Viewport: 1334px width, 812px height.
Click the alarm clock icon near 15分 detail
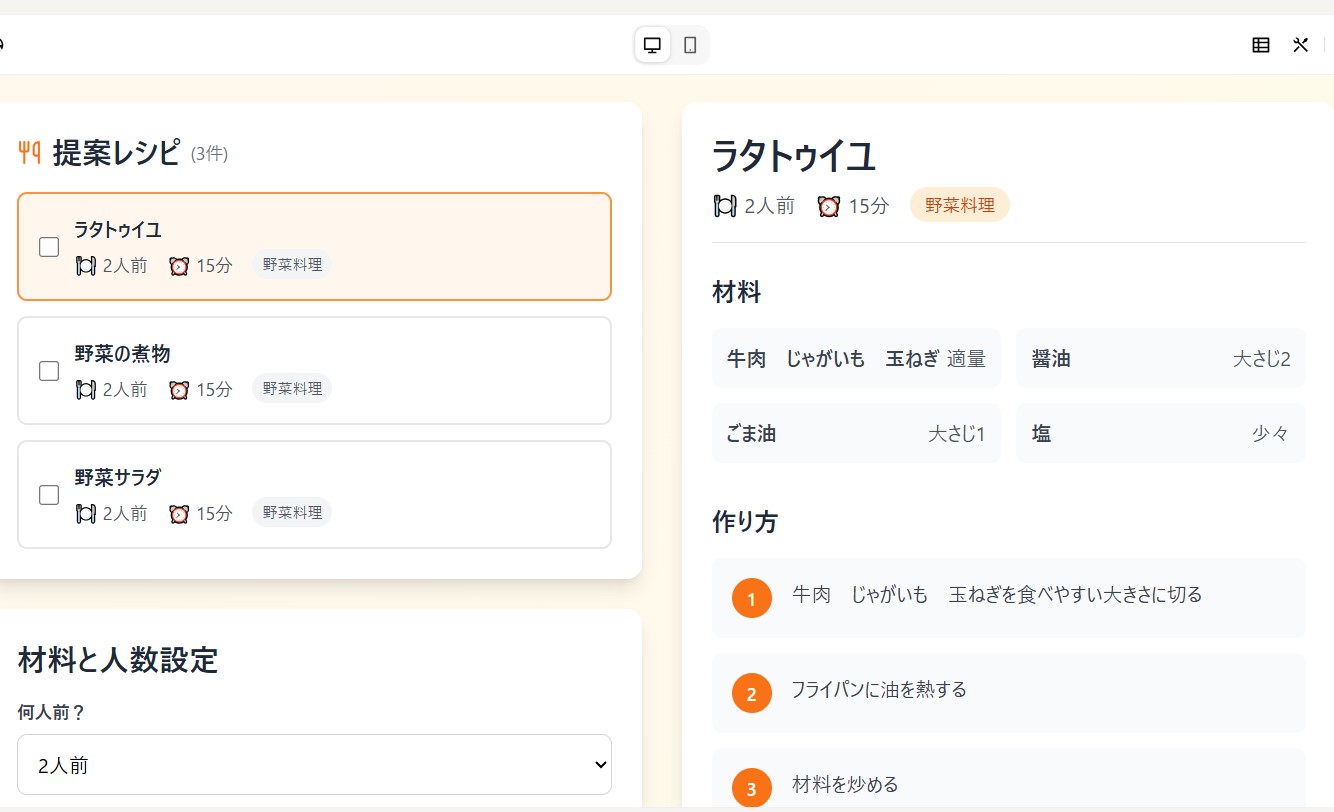(x=827, y=205)
